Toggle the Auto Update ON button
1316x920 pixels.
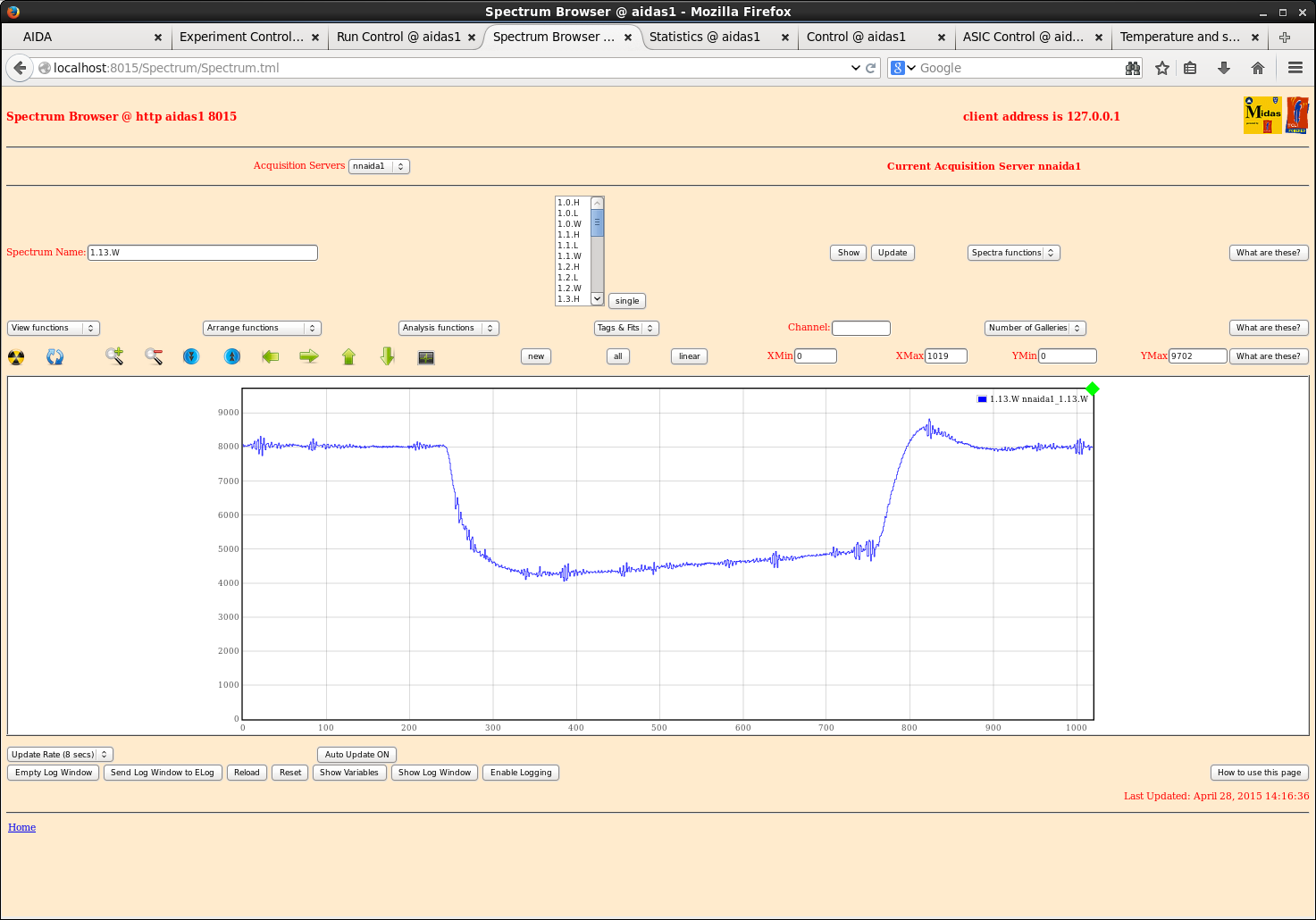click(x=356, y=755)
